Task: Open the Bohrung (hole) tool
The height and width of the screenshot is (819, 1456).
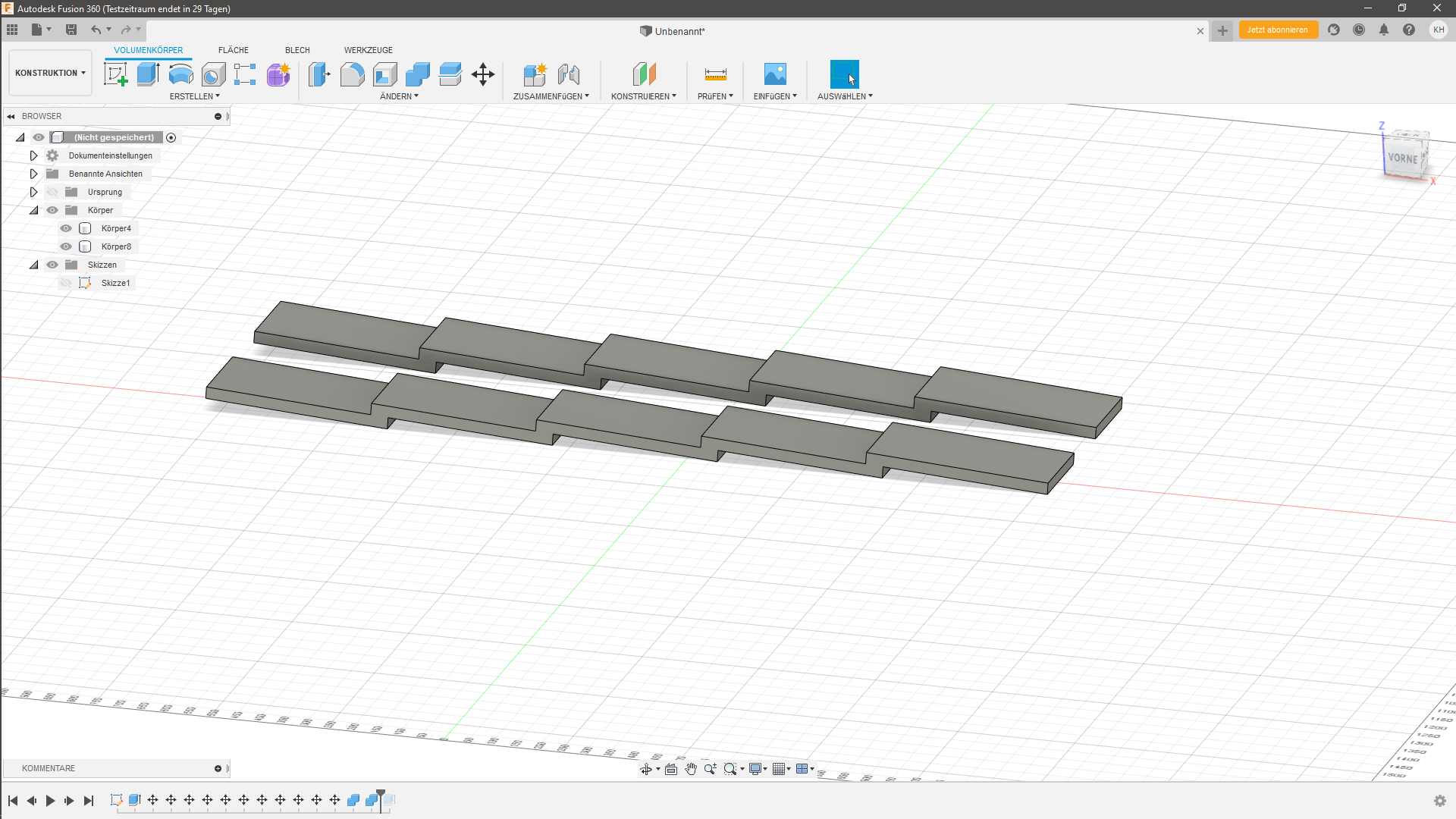Action: coord(213,74)
